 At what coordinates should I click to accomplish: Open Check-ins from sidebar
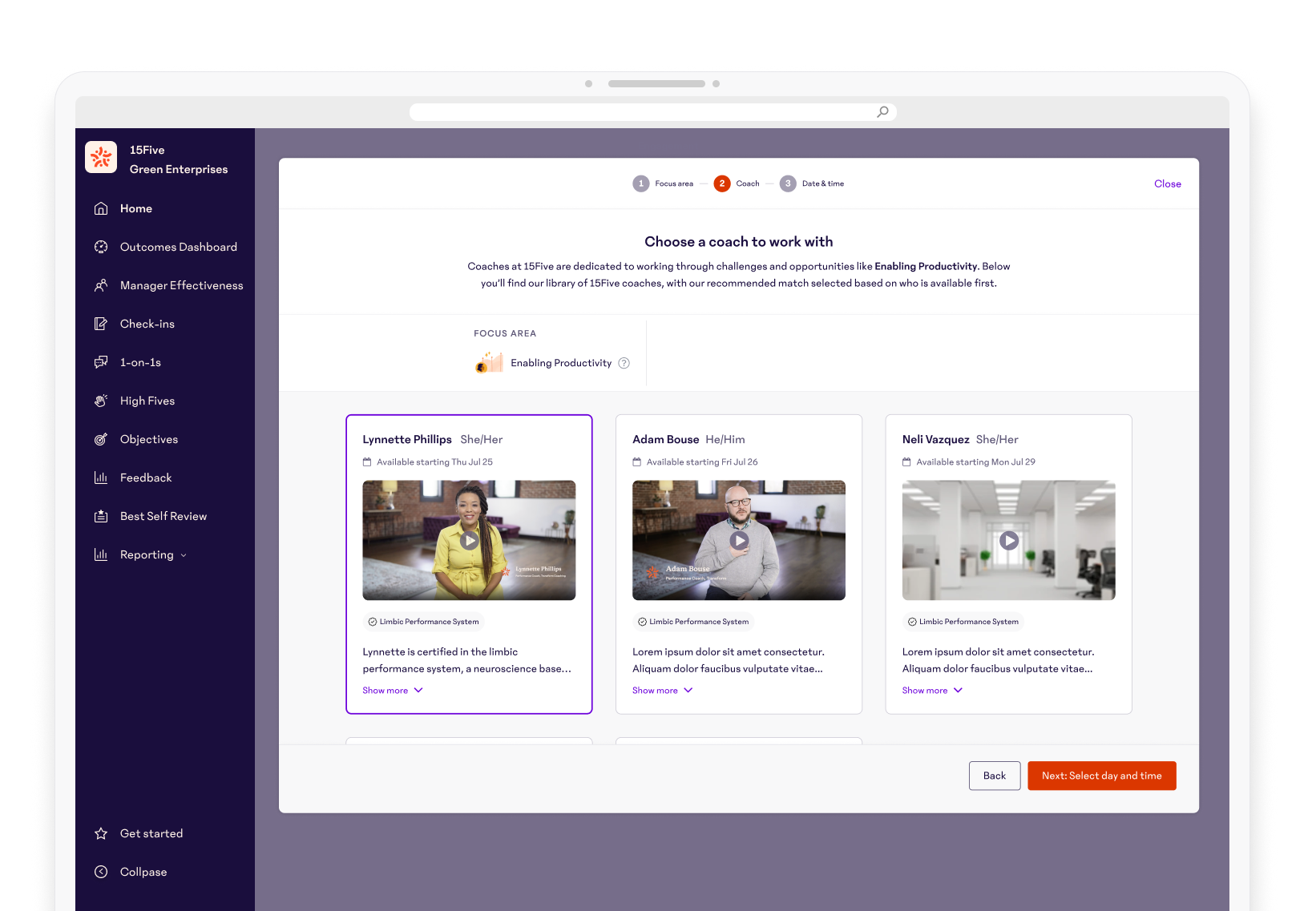(147, 324)
